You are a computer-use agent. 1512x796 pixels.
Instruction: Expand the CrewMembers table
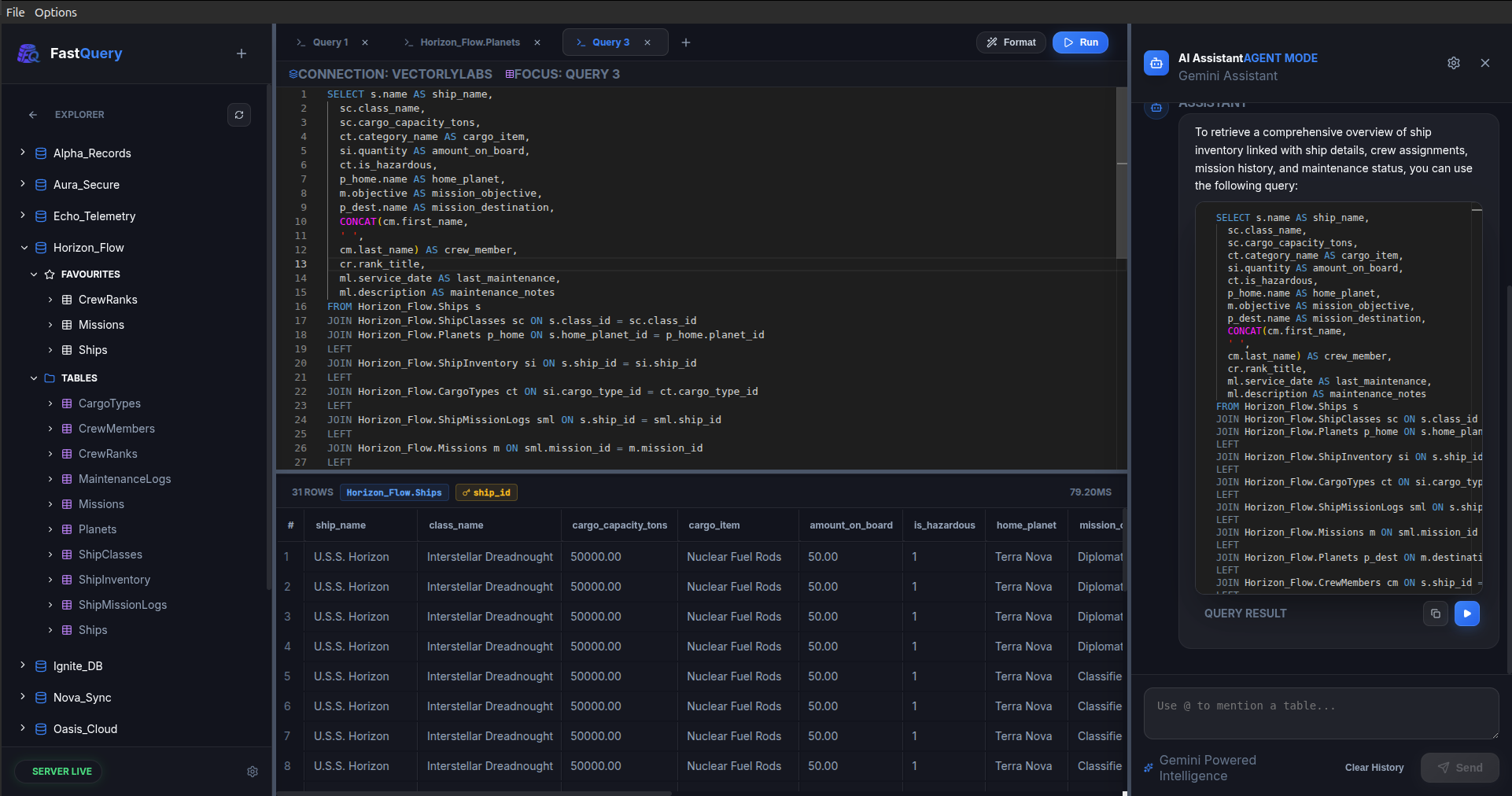[50, 429]
